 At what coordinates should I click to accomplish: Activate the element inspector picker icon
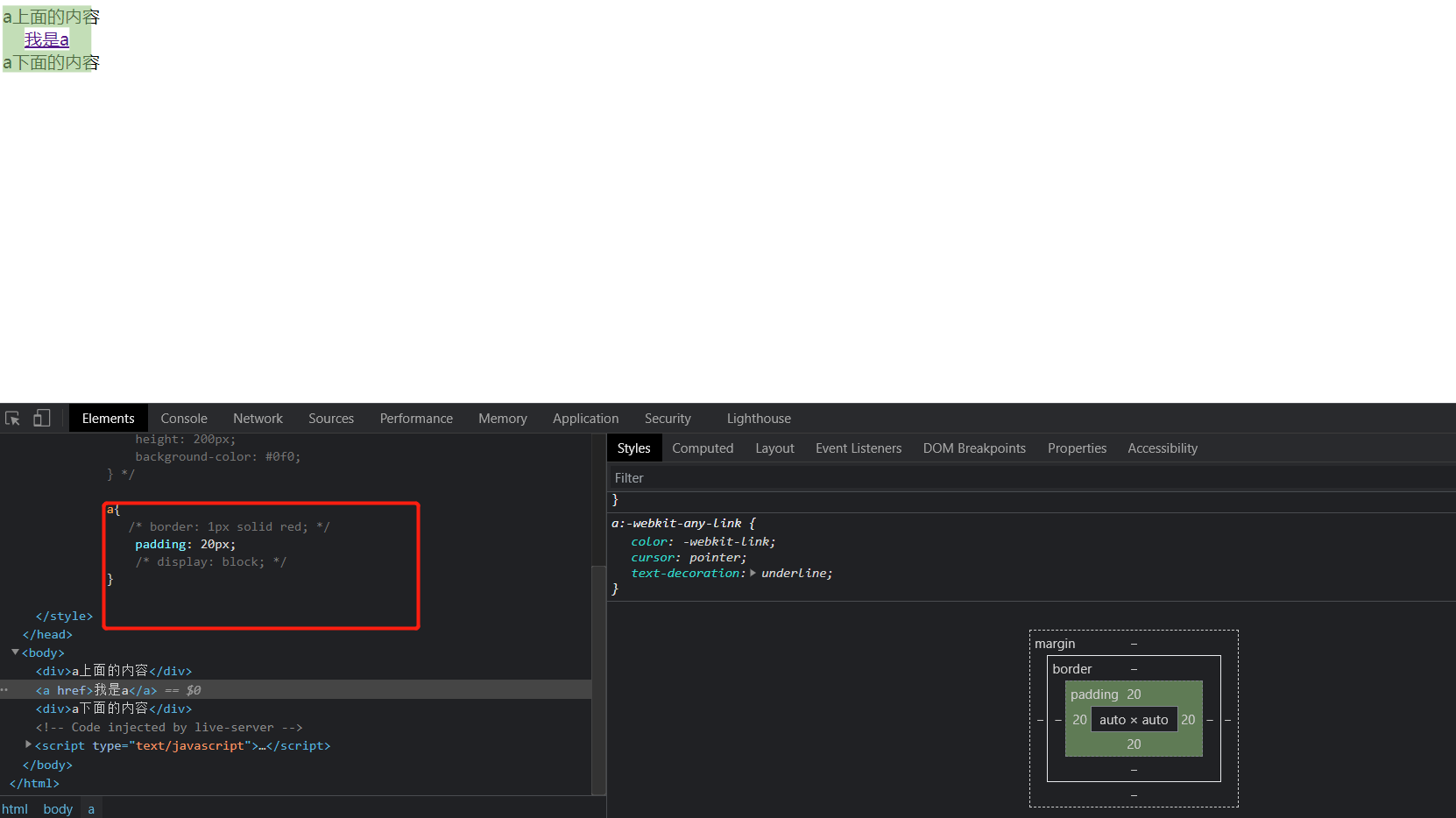click(12, 419)
